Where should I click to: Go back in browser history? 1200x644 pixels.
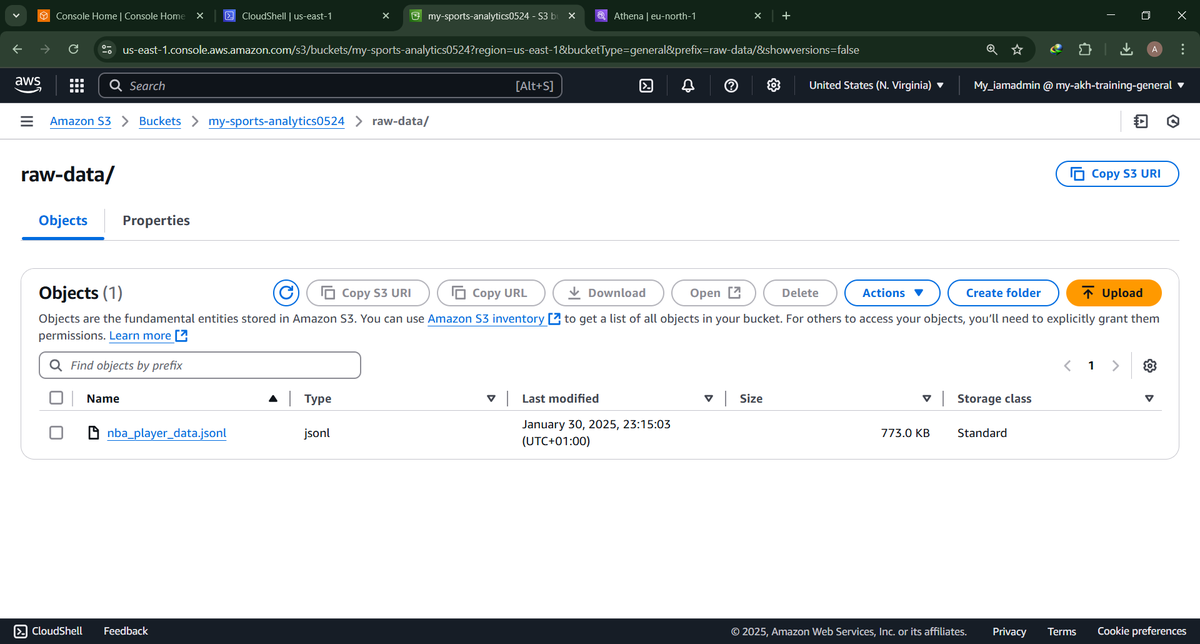[x=19, y=49]
